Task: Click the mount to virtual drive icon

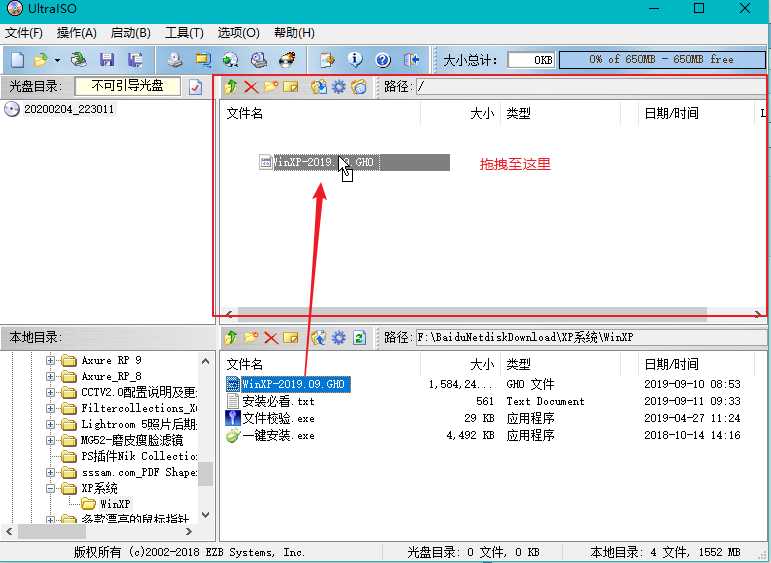Action: pyautogui.click(x=259, y=60)
